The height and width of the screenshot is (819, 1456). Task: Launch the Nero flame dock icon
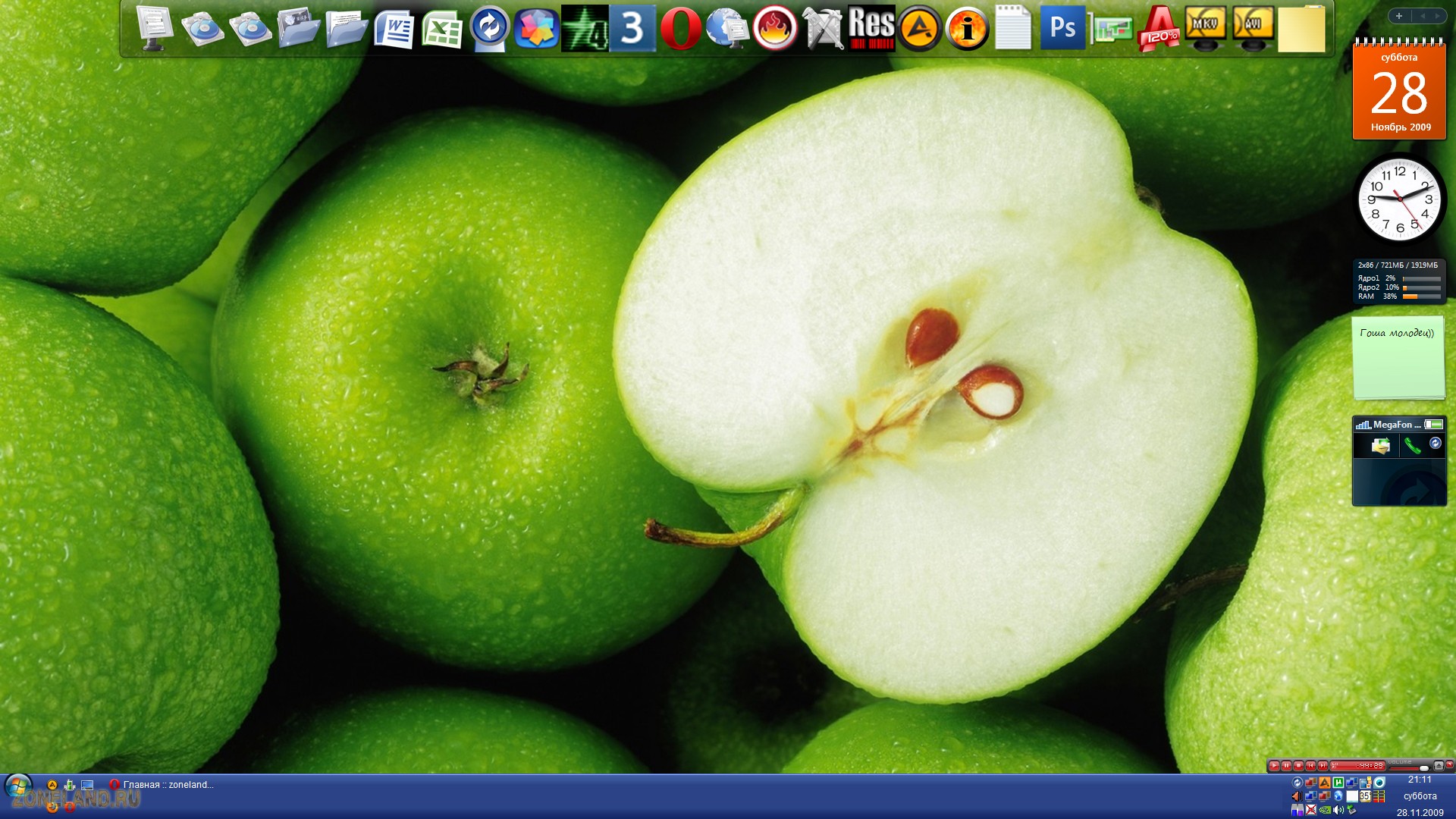click(x=775, y=29)
